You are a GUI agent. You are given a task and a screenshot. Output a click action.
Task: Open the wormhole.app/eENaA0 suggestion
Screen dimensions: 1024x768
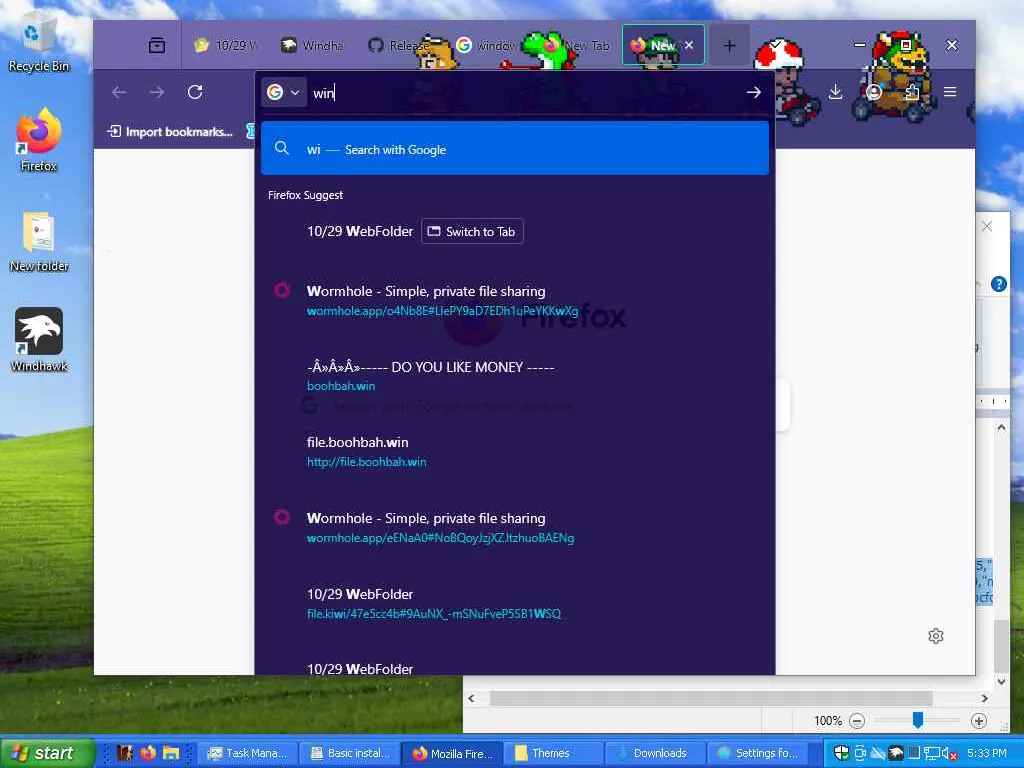[515, 528]
